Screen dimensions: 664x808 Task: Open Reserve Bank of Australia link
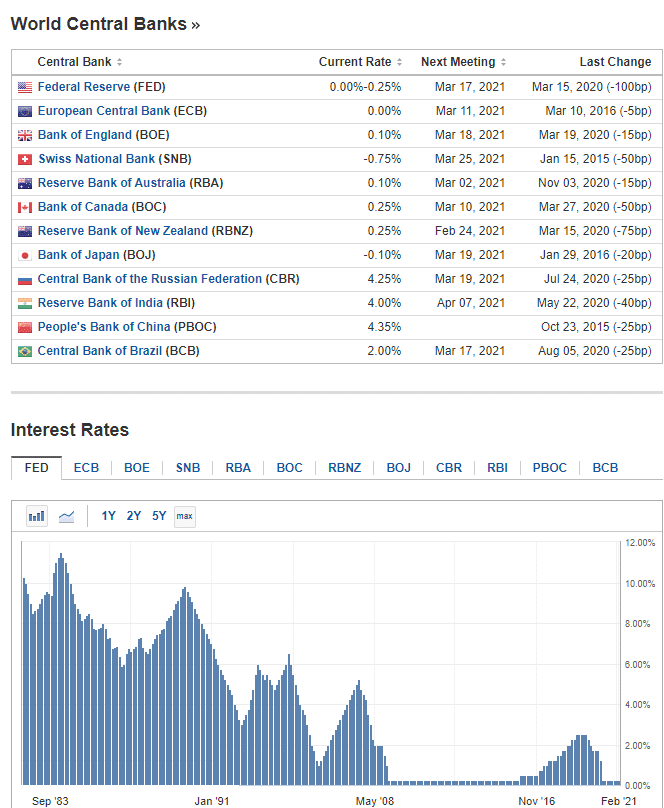coord(111,183)
